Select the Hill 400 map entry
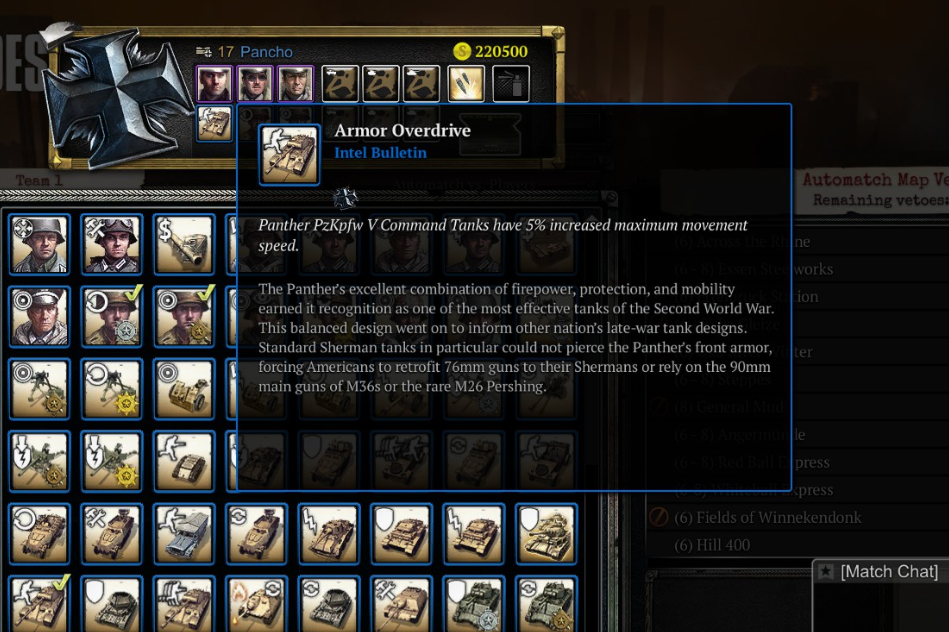Image resolution: width=949 pixels, height=632 pixels. click(x=712, y=545)
